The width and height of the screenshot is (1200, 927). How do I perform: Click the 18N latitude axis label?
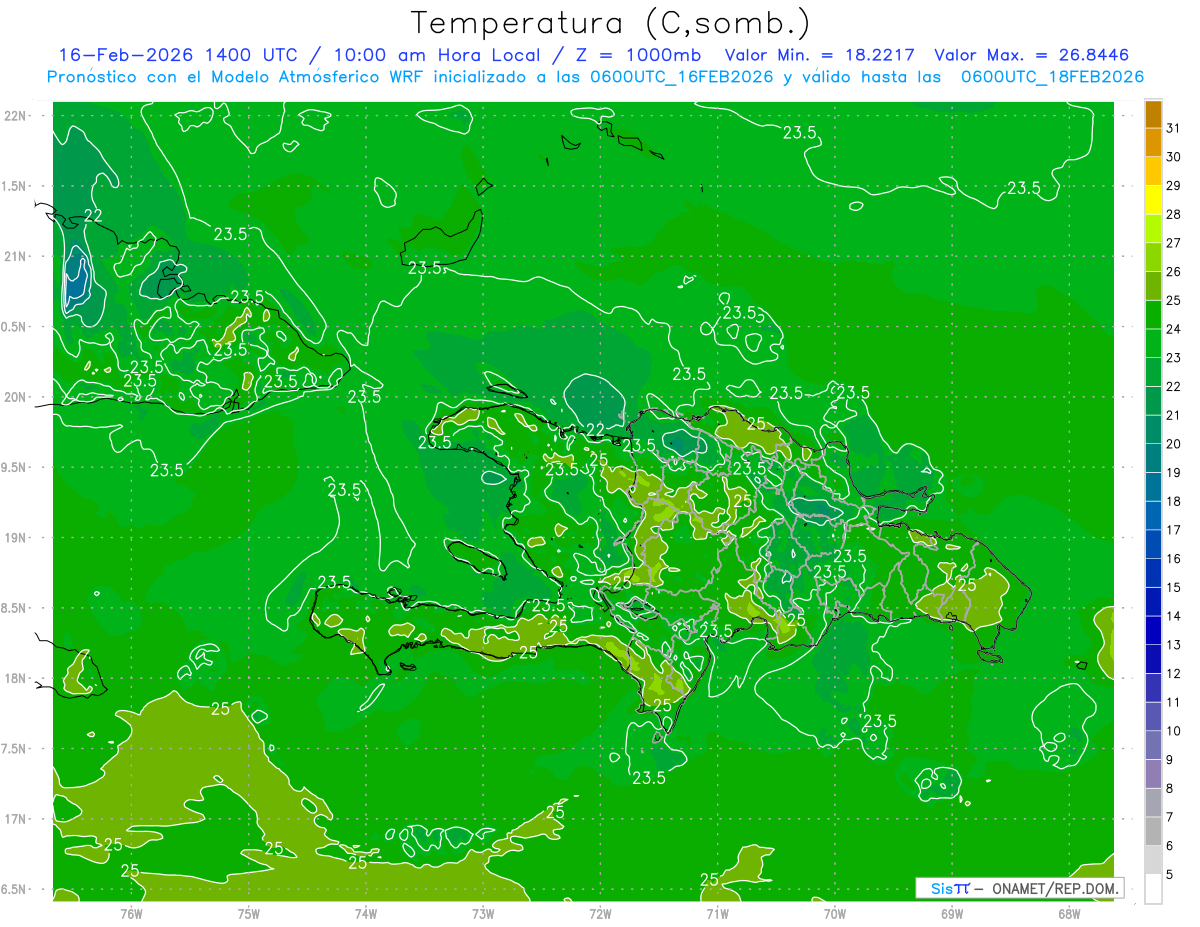[x=17, y=678]
